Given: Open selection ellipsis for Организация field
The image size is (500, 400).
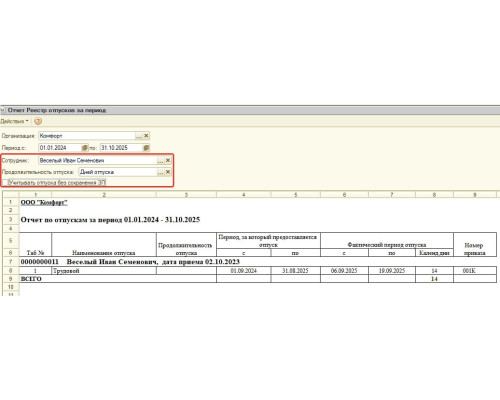Looking at the screenshot, I should click(x=139, y=136).
